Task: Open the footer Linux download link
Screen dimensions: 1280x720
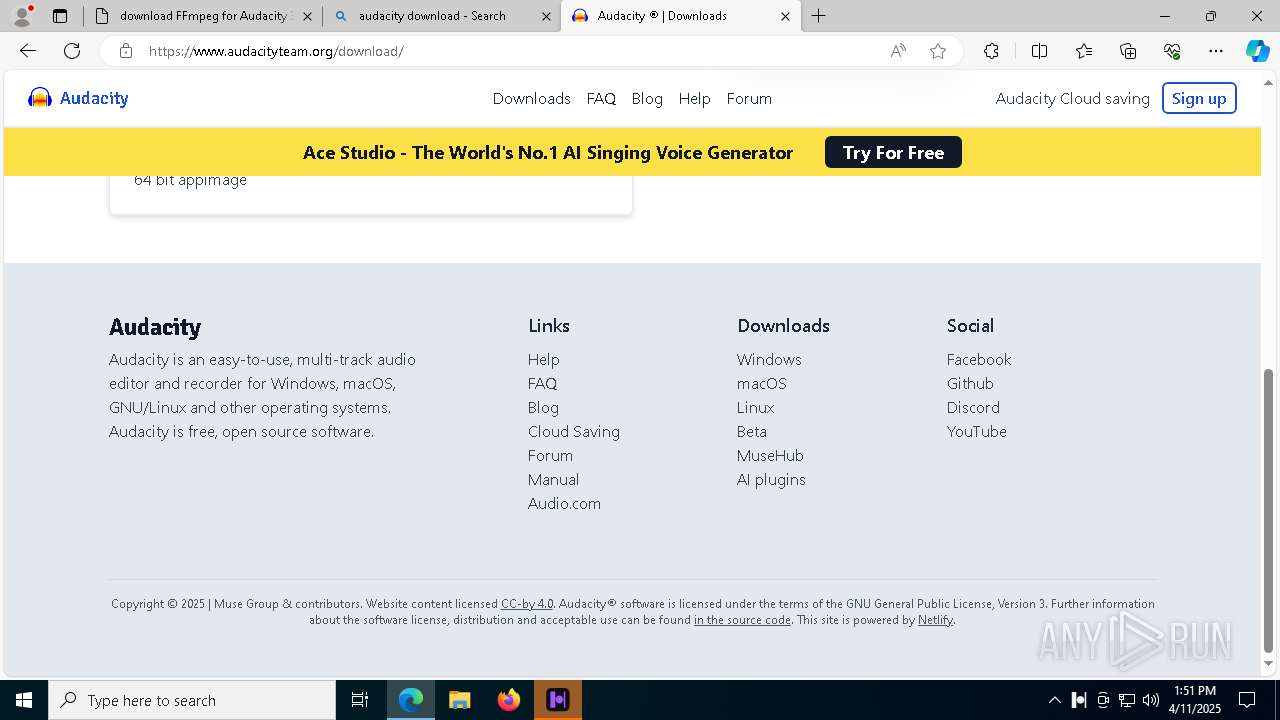Action: click(755, 407)
